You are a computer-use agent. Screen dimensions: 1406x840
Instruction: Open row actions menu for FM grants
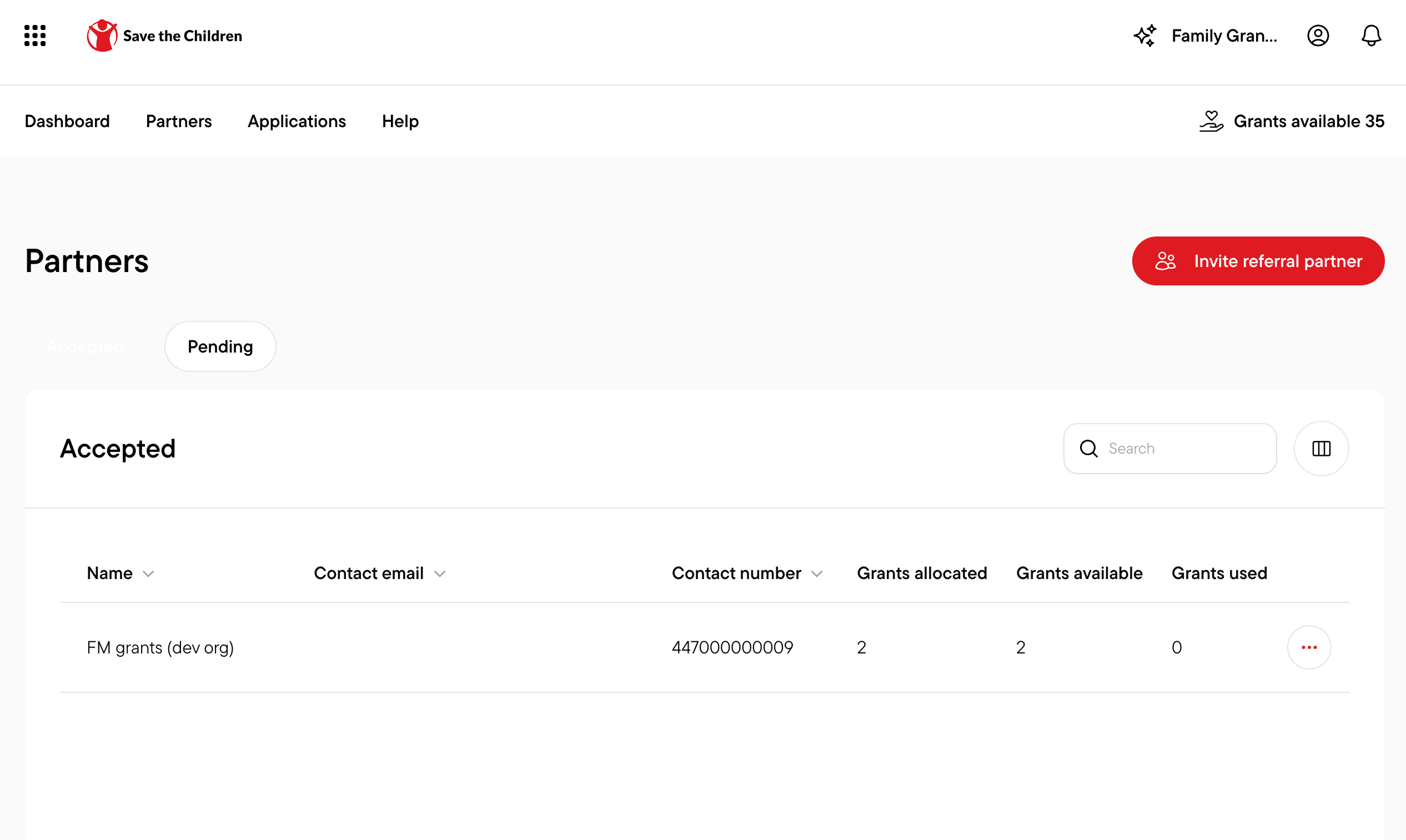(1309, 647)
